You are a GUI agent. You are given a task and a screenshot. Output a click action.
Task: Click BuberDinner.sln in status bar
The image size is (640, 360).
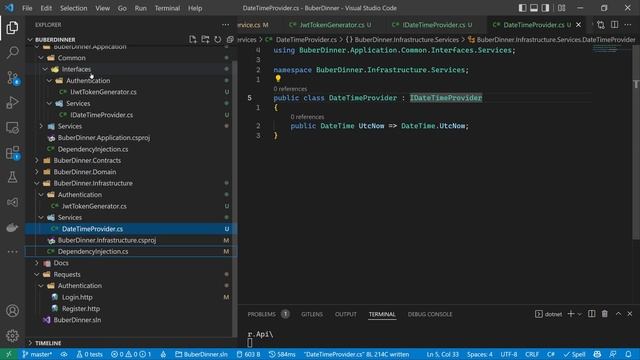pos(202,354)
